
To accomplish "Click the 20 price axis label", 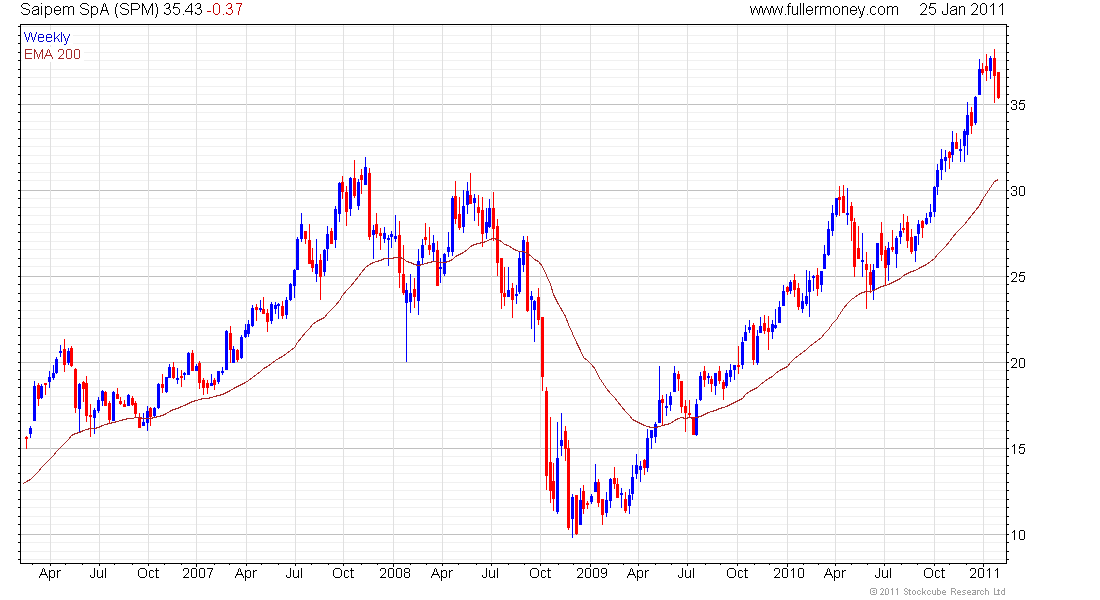I will pos(1017,364).
